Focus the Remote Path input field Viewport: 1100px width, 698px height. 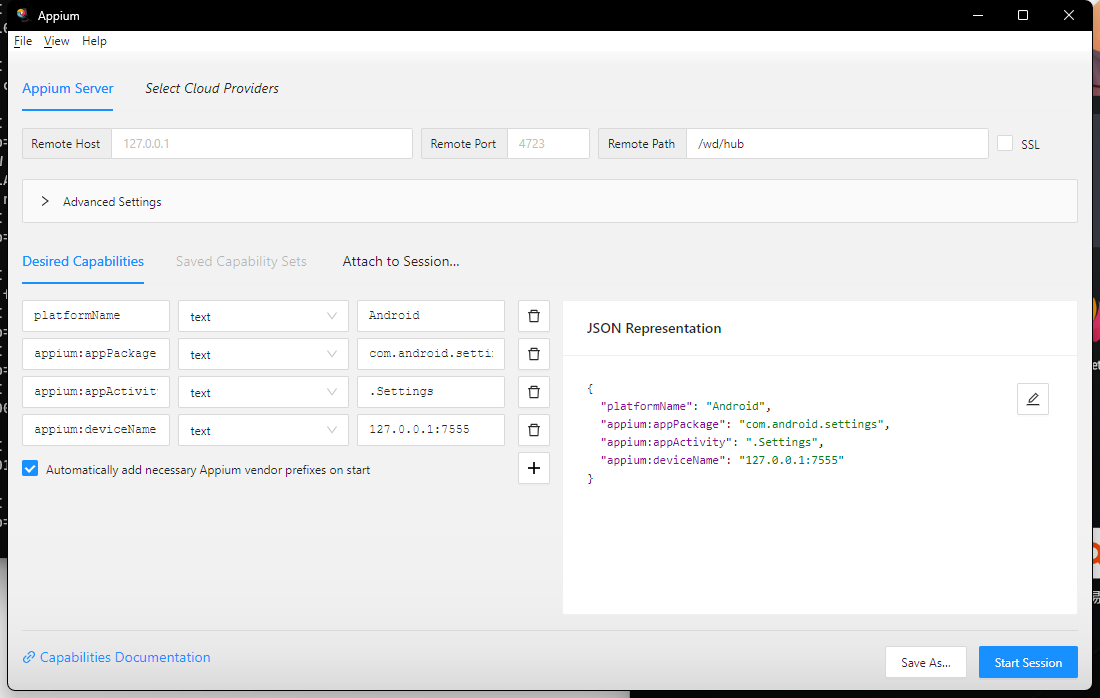click(x=837, y=143)
